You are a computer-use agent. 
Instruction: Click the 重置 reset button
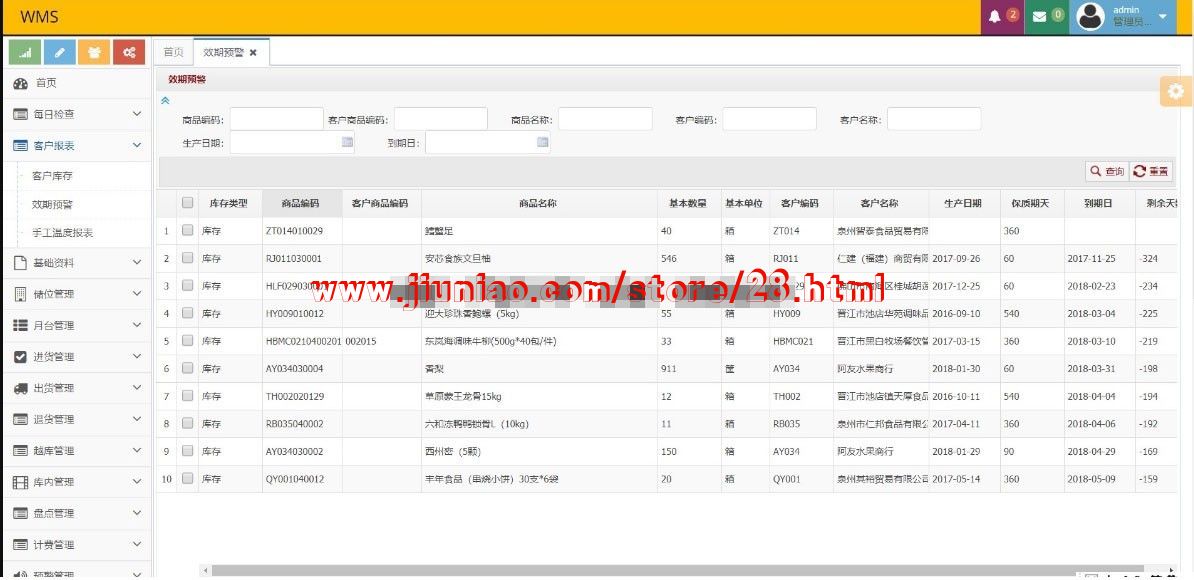(x=1152, y=172)
